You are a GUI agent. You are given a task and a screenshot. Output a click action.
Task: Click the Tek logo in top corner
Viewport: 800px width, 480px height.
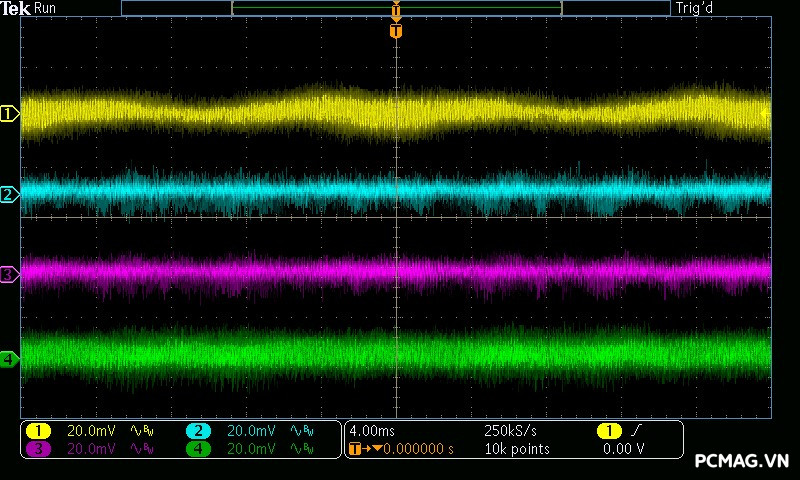(x=17, y=9)
